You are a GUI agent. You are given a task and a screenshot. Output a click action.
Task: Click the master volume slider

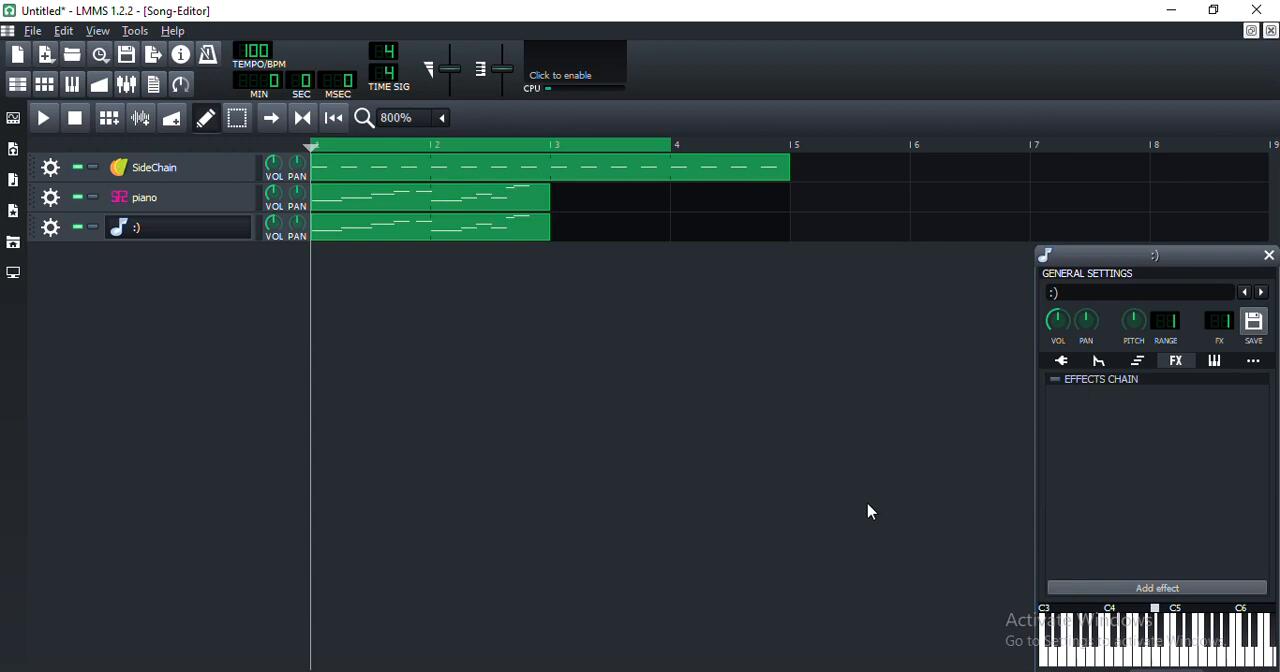tap(449, 69)
